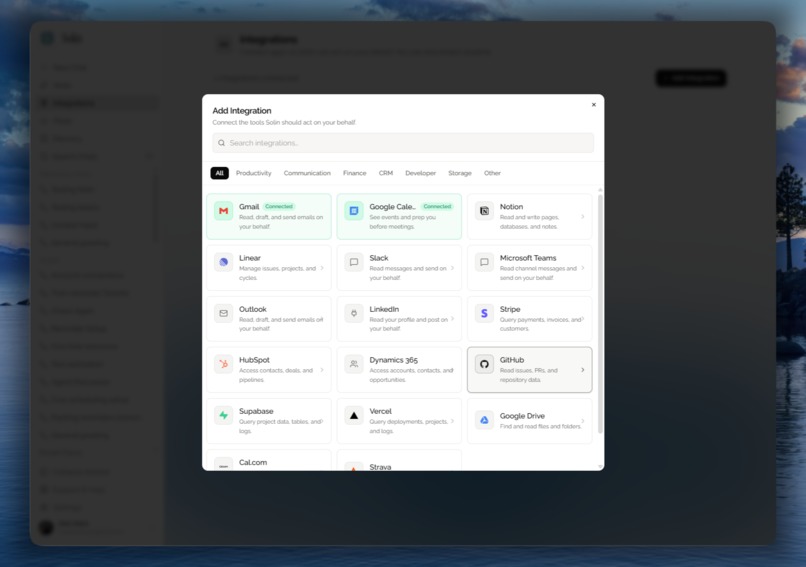Click the Stripe S logo icon

click(484, 313)
